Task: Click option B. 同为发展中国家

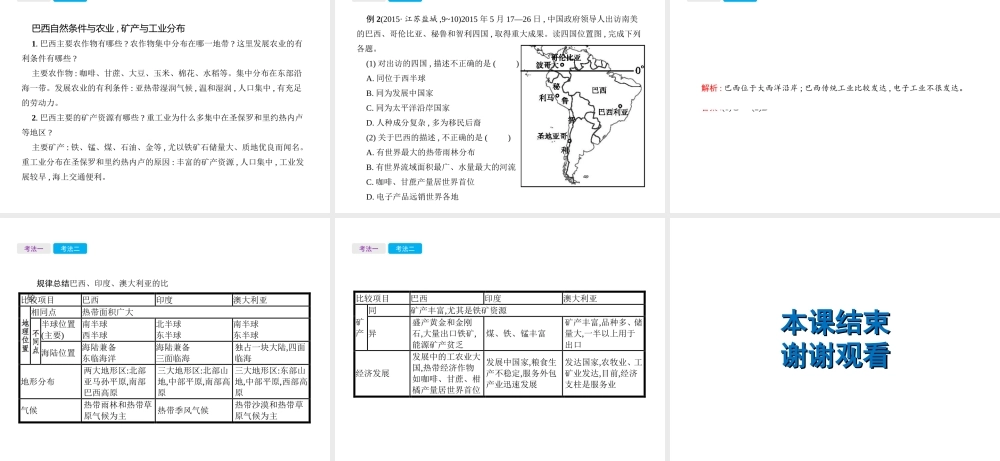Action: point(400,92)
